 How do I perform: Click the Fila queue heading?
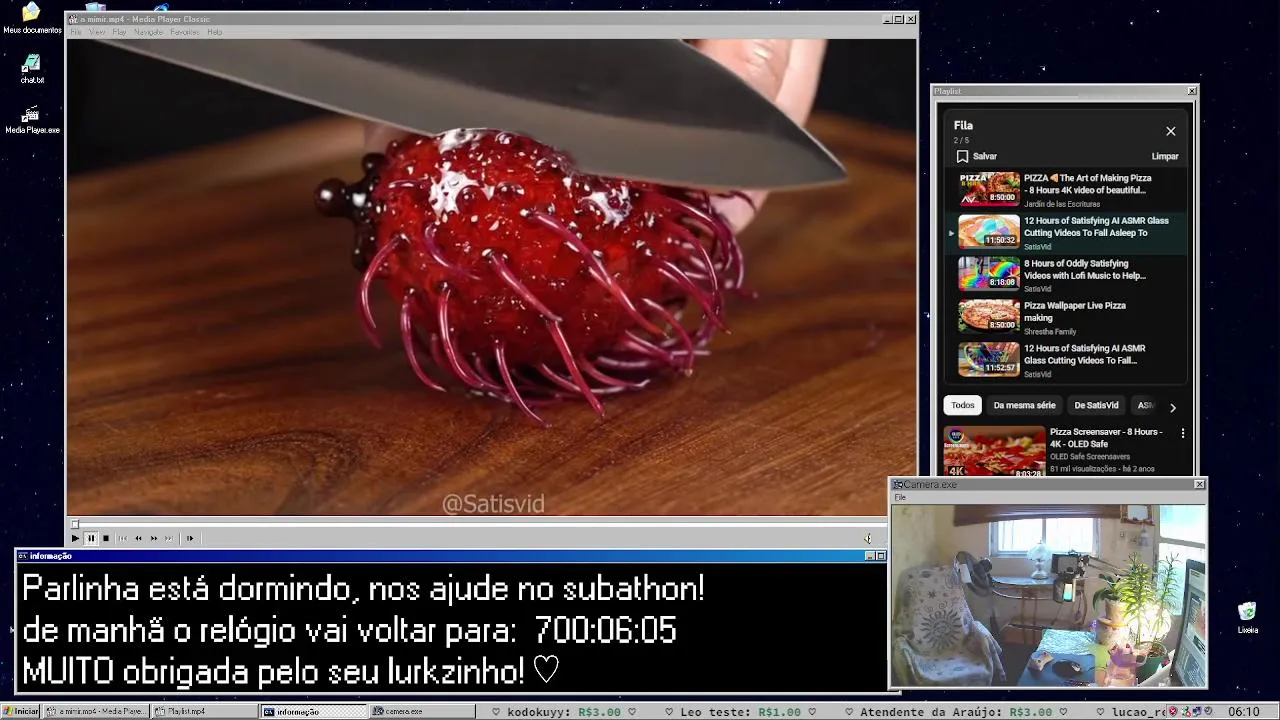[963, 126]
